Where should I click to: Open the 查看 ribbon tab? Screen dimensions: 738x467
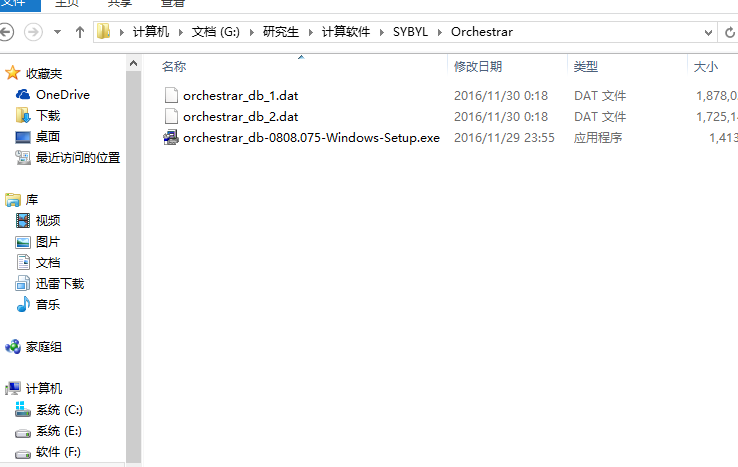pos(172,4)
